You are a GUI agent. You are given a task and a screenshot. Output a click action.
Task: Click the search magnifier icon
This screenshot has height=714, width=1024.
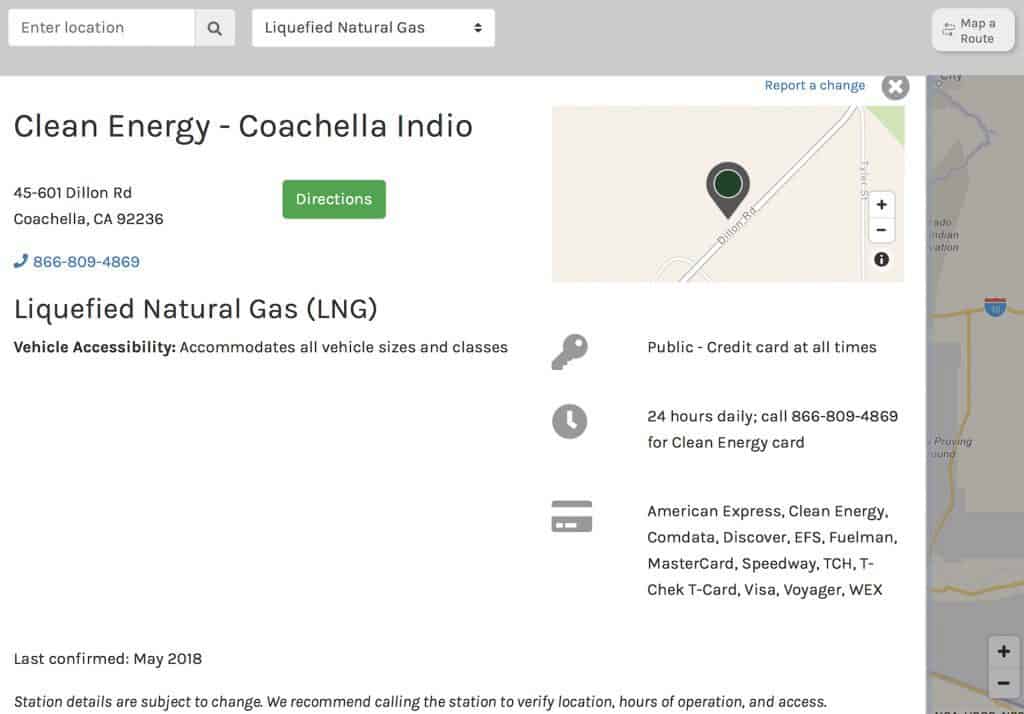tap(214, 27)
